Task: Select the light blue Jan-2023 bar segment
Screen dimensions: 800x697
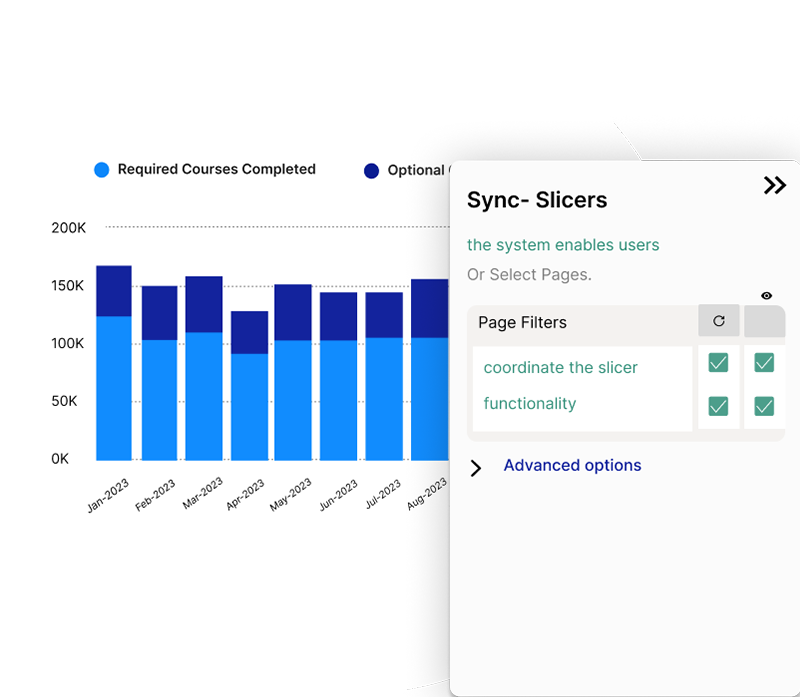Action: [114, 388]
